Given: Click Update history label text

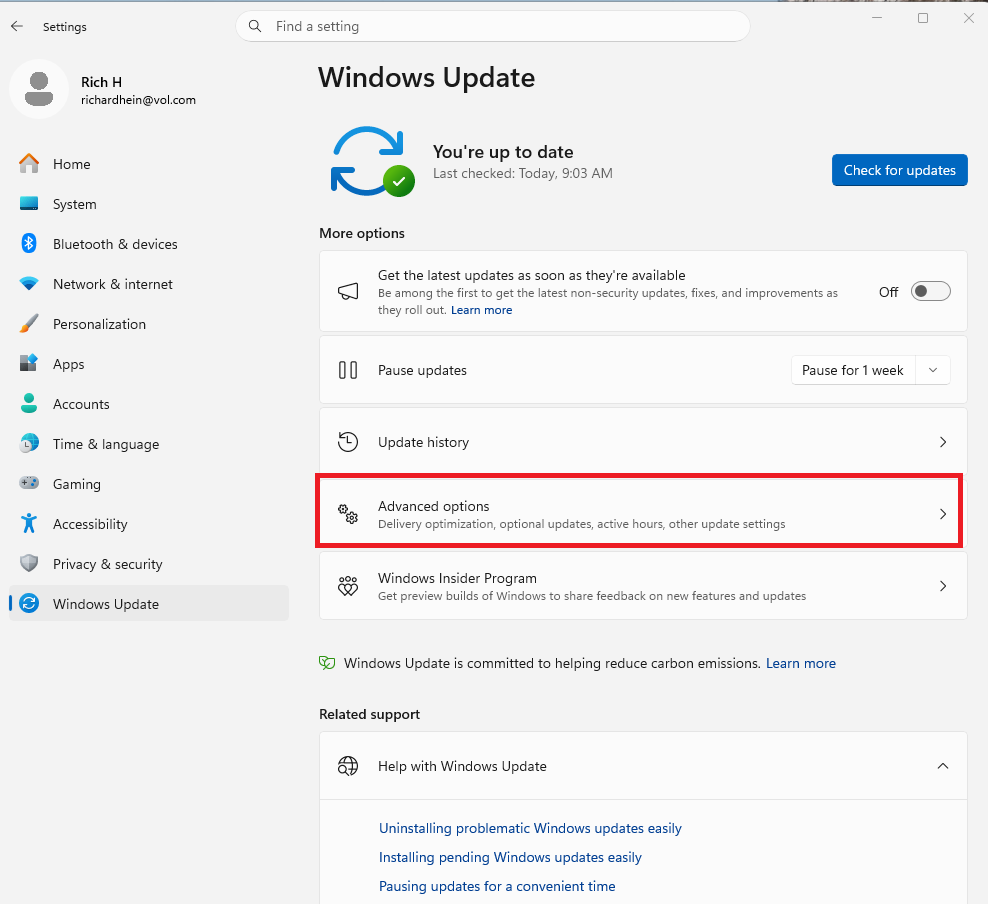Looking at the screenshot, I should coord(423,442).
